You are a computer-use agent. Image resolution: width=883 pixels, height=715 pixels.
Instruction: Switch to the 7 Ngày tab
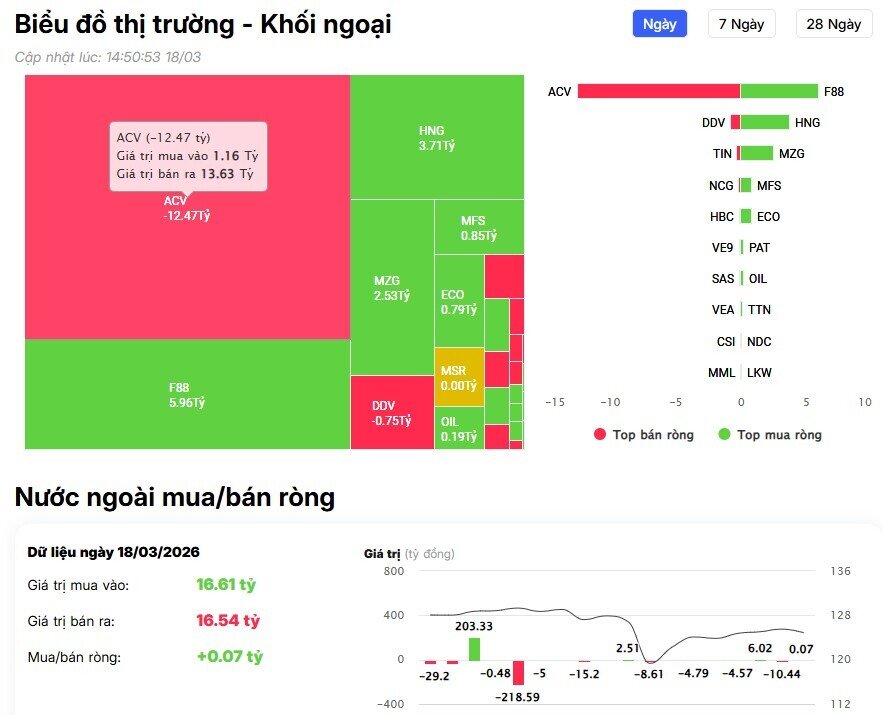(x=741, y=24)
